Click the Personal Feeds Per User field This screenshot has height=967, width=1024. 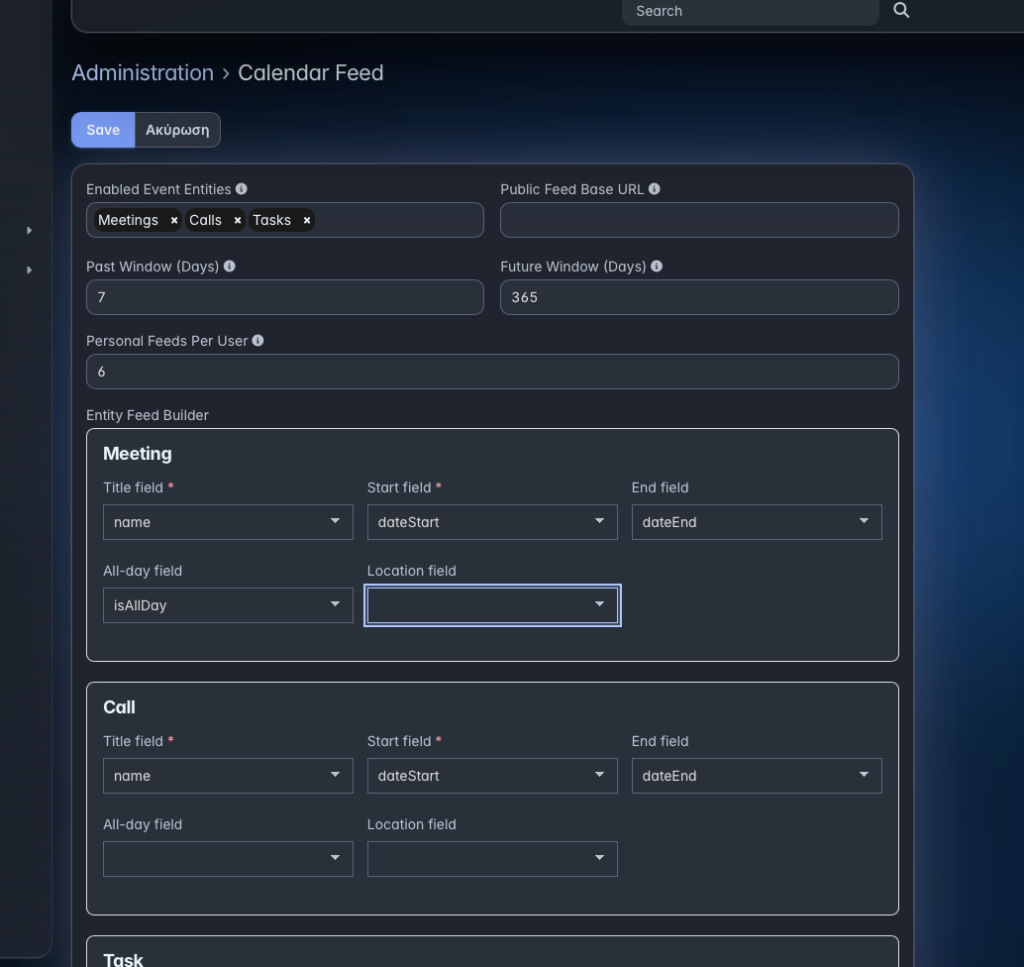[x=492, y=372]
